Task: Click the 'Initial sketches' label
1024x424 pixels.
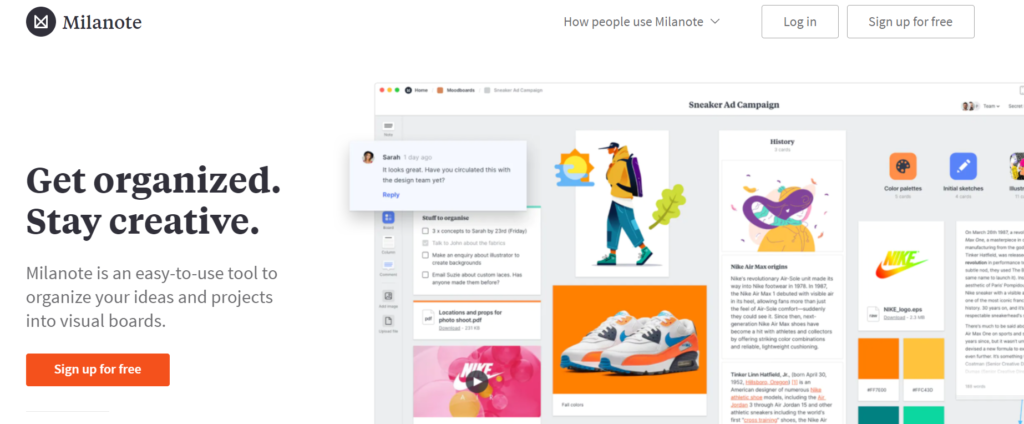Action: click(963, 188)
